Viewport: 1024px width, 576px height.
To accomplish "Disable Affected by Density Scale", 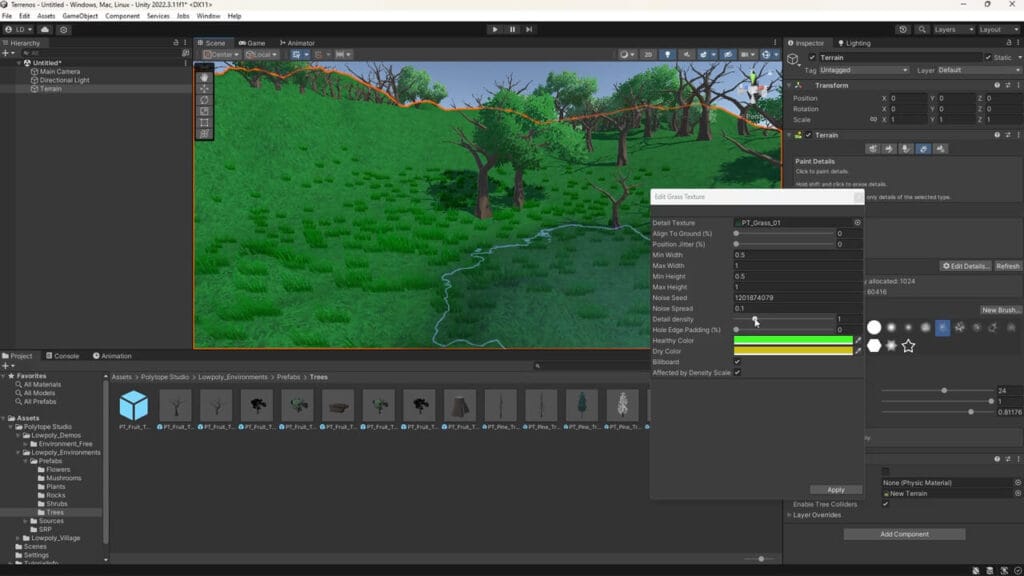I will coord(737,371).
